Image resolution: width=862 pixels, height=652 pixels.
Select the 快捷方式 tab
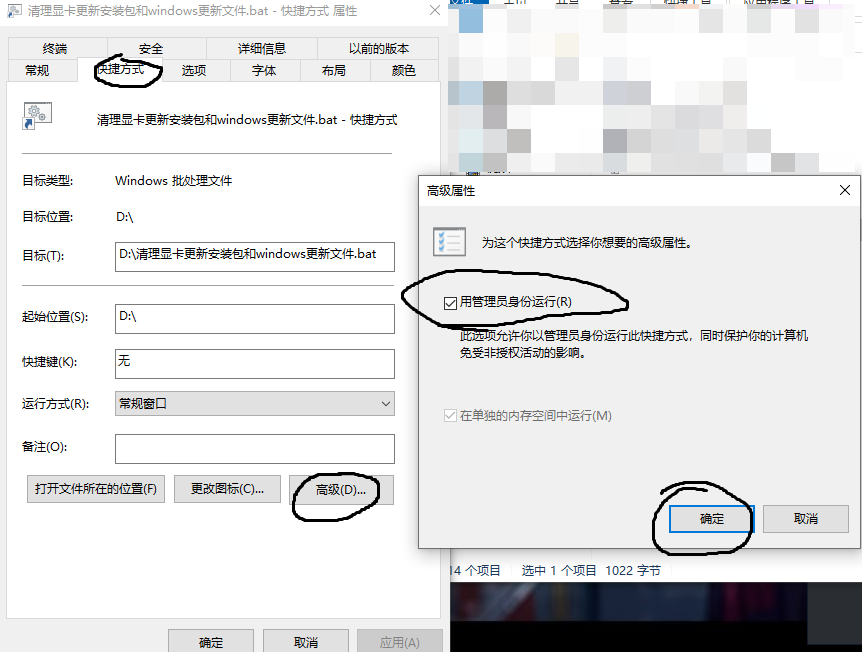pos(122,69)
